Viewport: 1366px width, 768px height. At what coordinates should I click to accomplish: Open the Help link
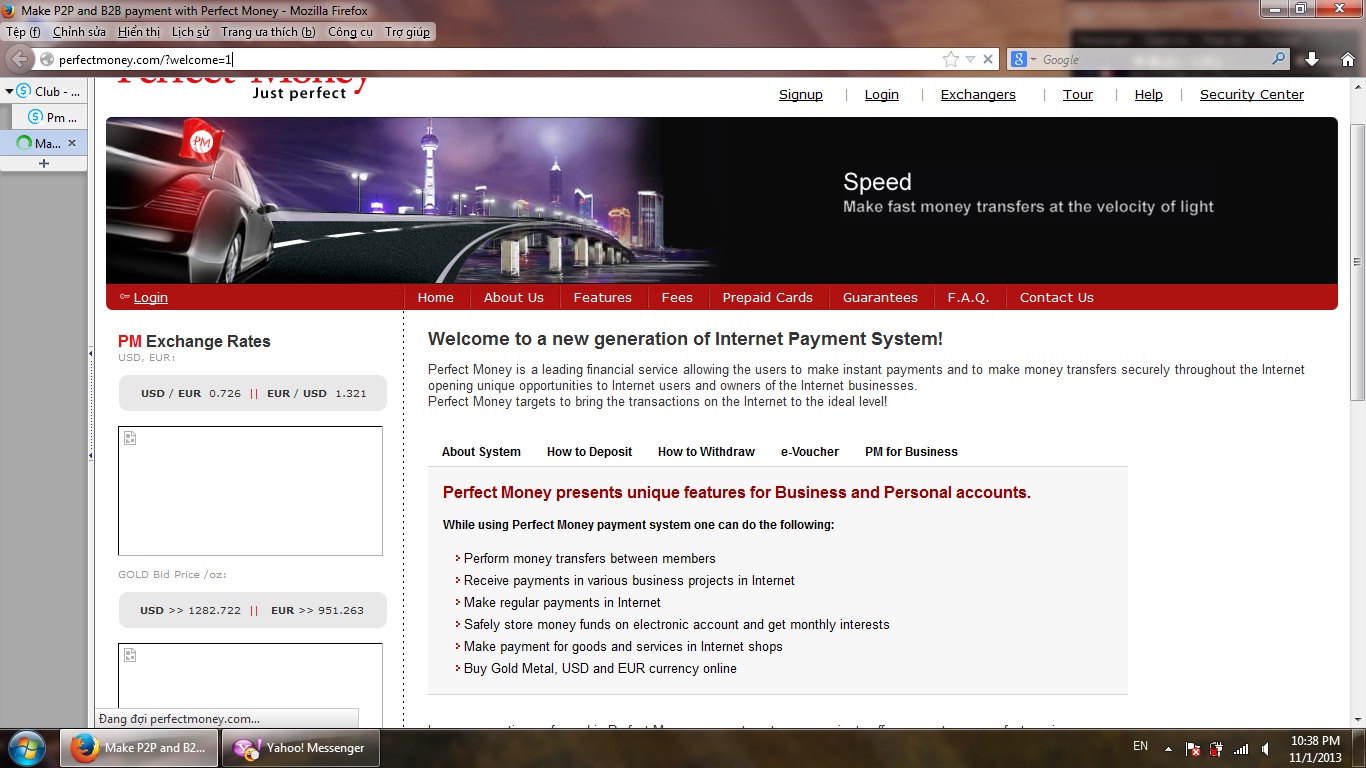click(x=1149, y=95)
